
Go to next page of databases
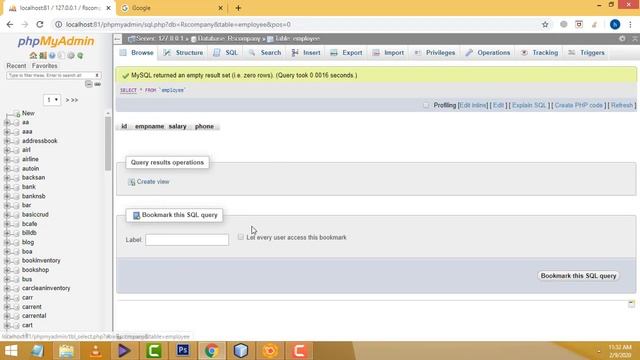[67, 100]
